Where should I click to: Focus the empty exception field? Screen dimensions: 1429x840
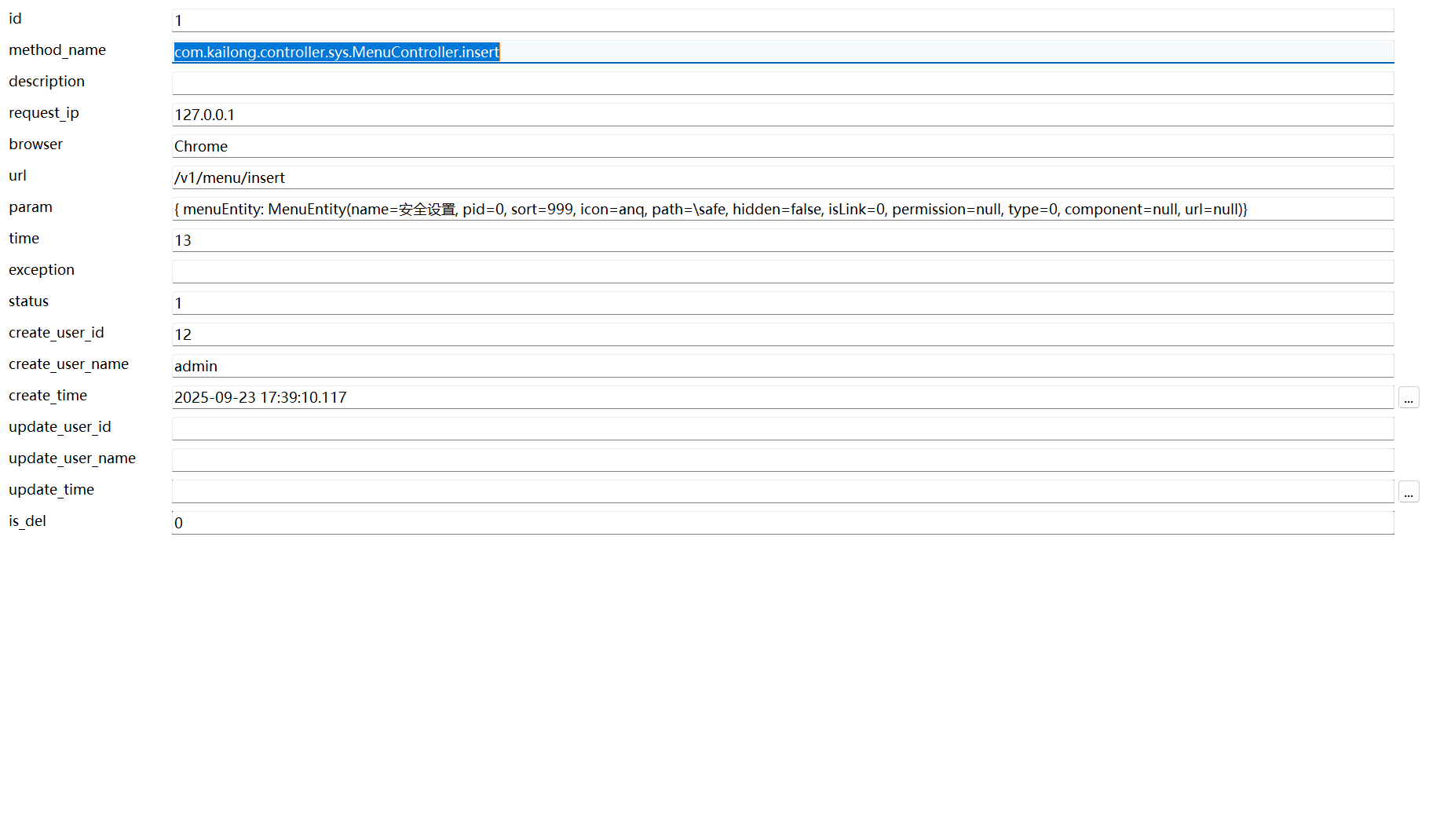point(782,272)
